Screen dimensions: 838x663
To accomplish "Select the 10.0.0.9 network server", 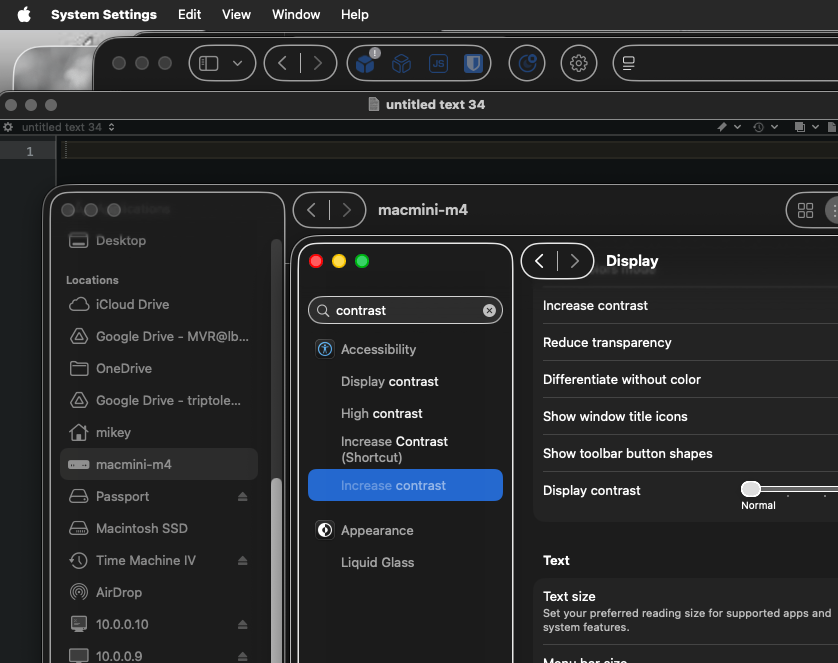I will click(x=159, y=656).
